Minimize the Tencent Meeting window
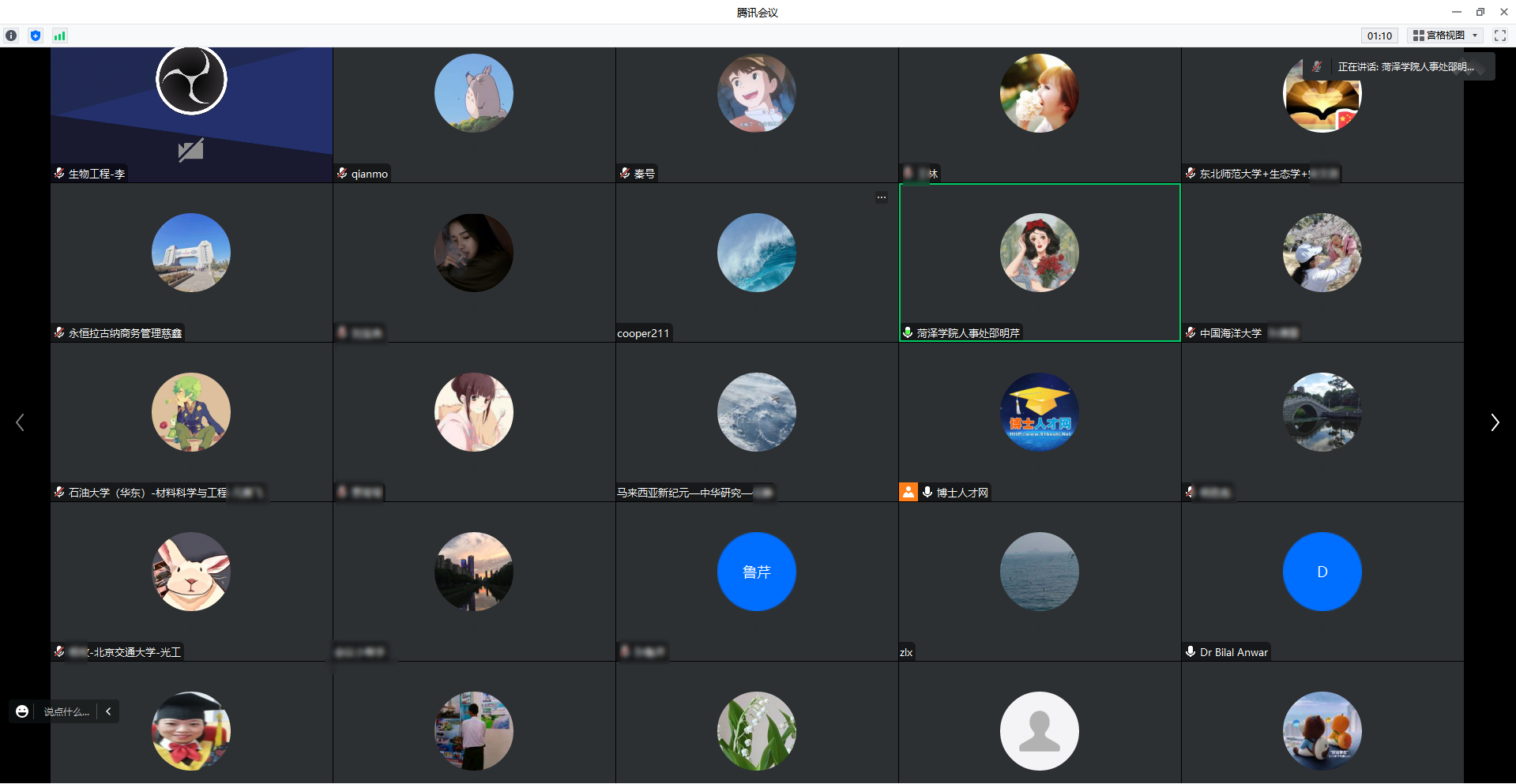The image size is (1516, 784). [1457, 12]
